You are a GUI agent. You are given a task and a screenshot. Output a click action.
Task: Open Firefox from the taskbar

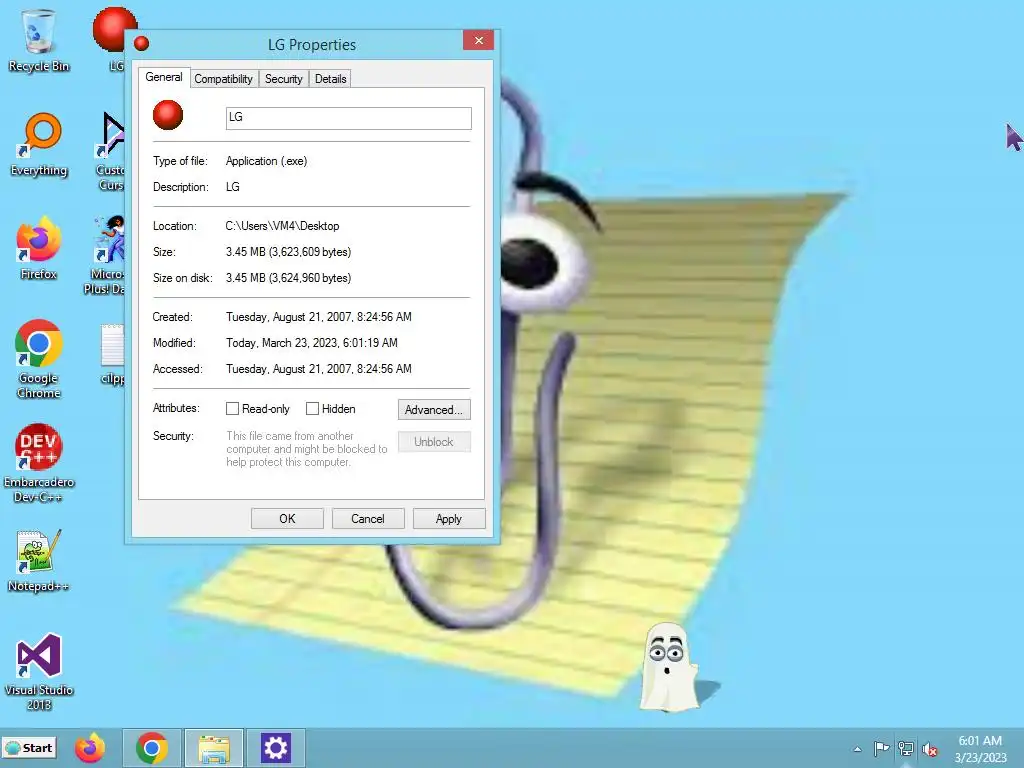click(89, 748)
